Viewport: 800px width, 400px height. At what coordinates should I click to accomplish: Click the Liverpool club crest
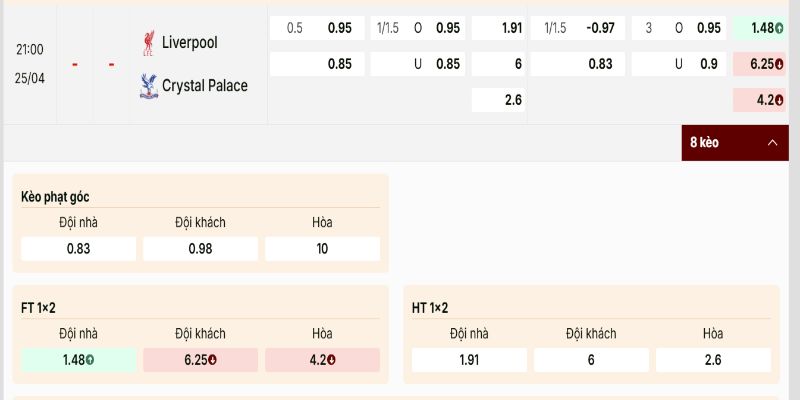[x=148, y=43]
